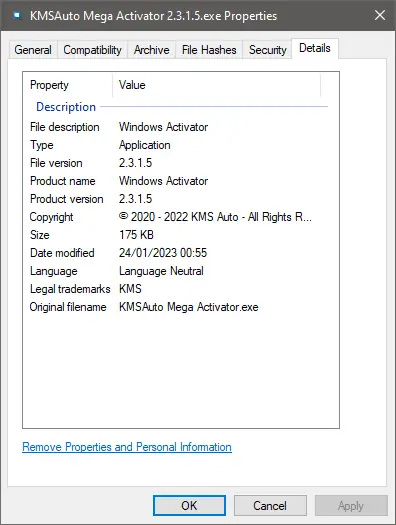The height and width of the screenshot is (525, 396).
Task: Go to the File Hashes tab
Action: (209, 50)
